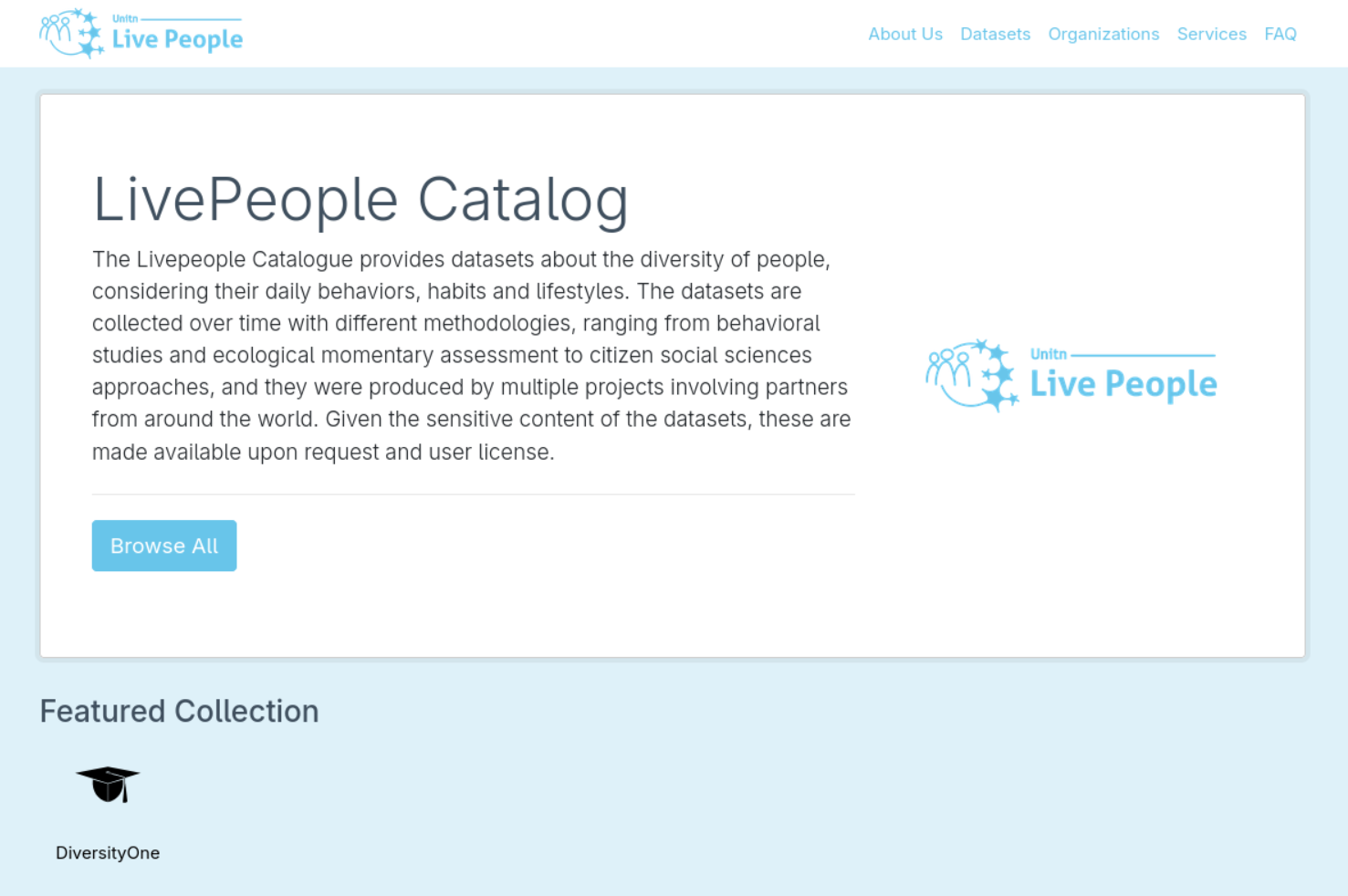
Task: Click the LivePeople Catalog title
Action: click(360, 199)
